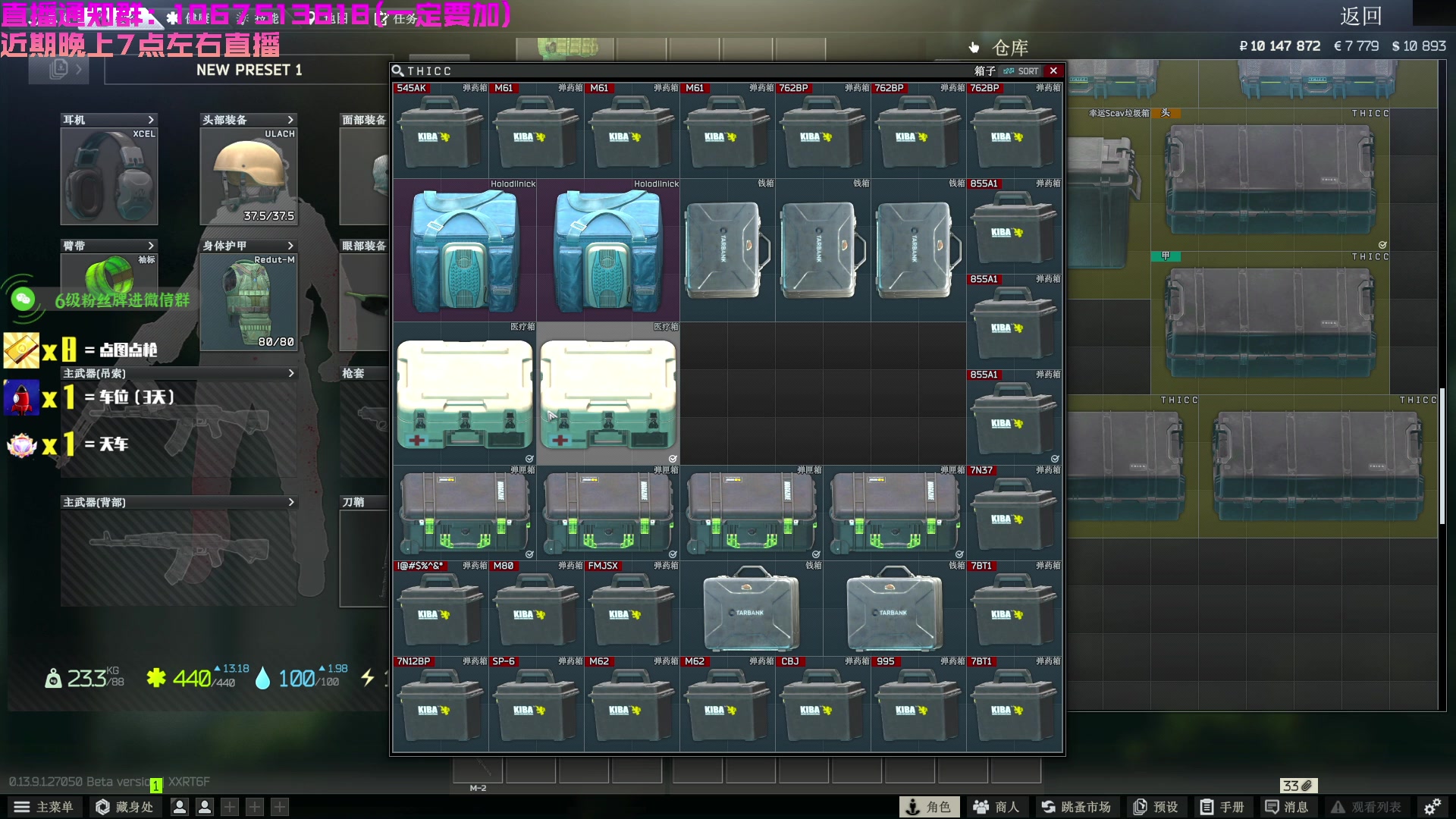
Task: Click the Redut-M body armor
Action: (249, 302)
